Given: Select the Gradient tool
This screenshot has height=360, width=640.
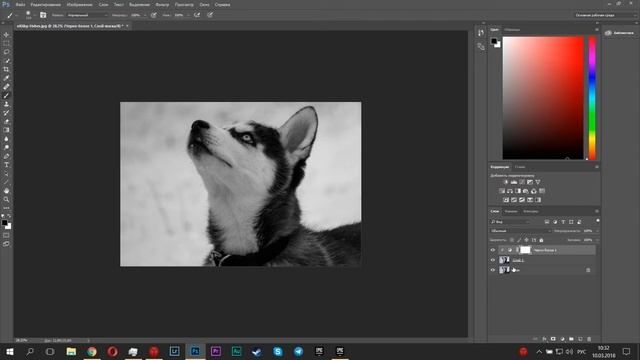Looking at the screenshot, I should pos(6,130).
